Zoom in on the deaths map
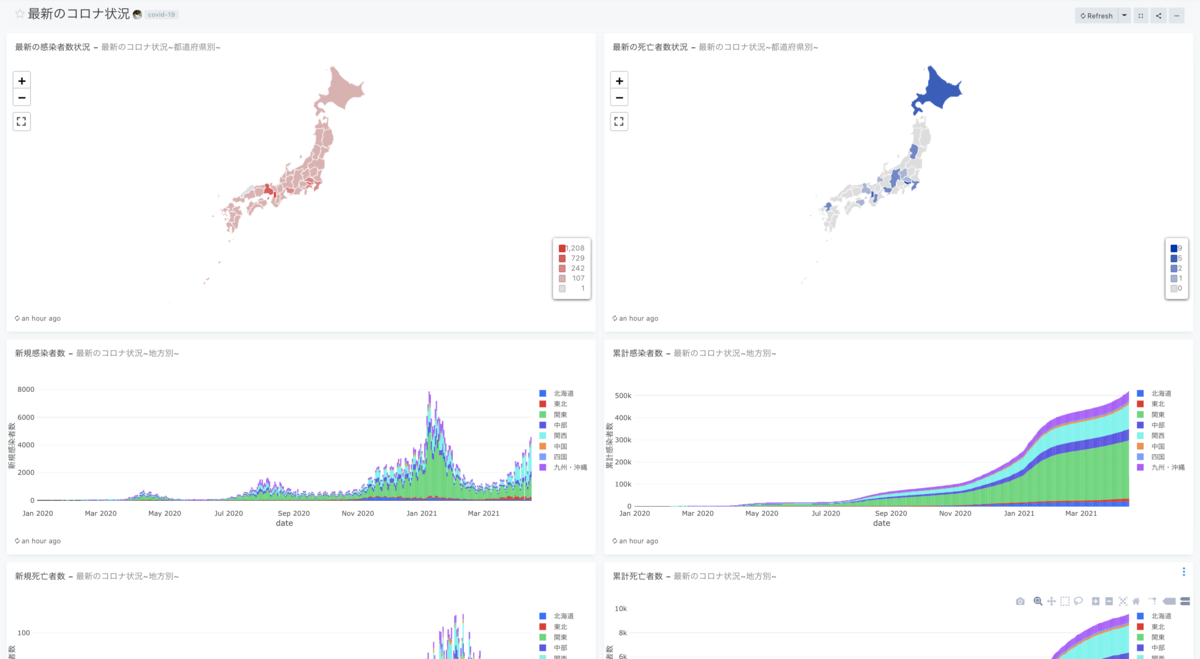Viewport: 1200px width, 659px height. tap(619, 80)
